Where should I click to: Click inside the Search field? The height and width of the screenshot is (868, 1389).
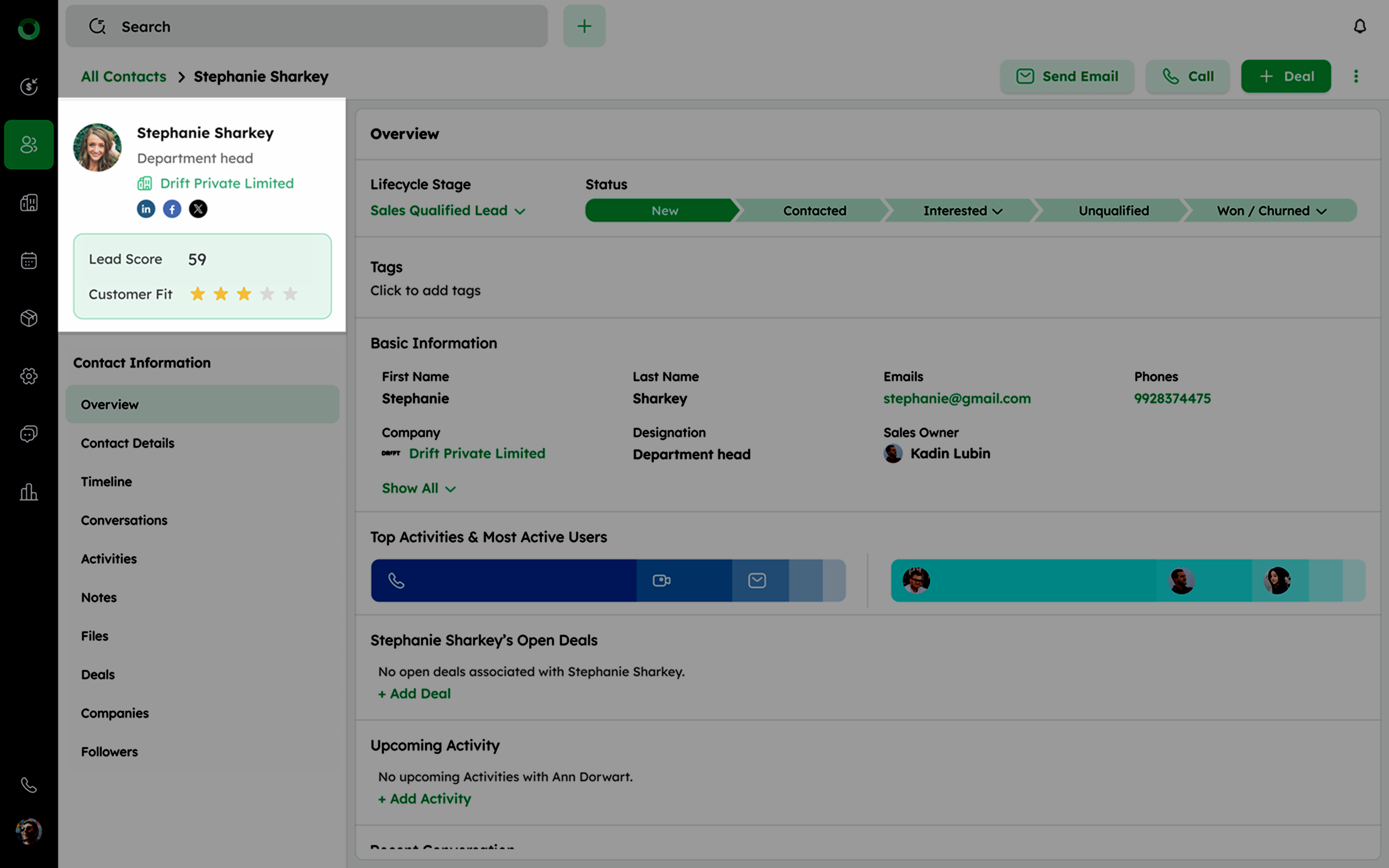pos(306,26)
